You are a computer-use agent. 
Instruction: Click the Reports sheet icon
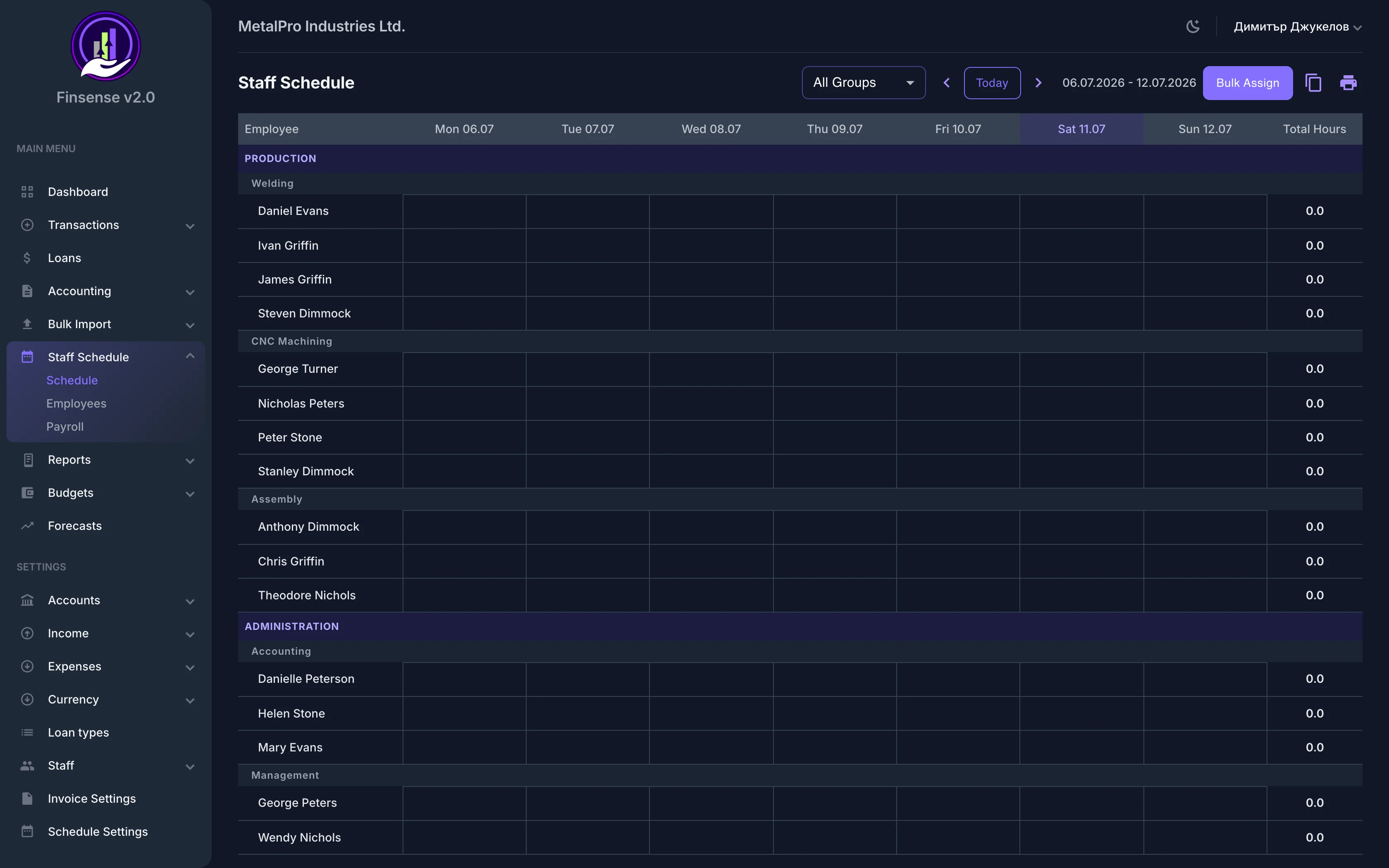click(28, 460)
